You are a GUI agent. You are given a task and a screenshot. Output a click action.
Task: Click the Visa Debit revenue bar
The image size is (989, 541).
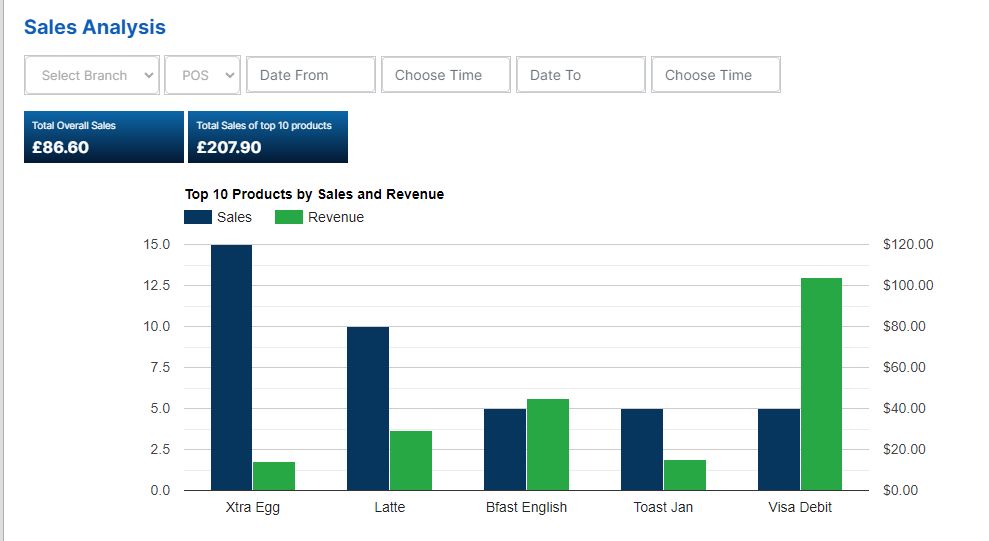click(x=821, y=384)
